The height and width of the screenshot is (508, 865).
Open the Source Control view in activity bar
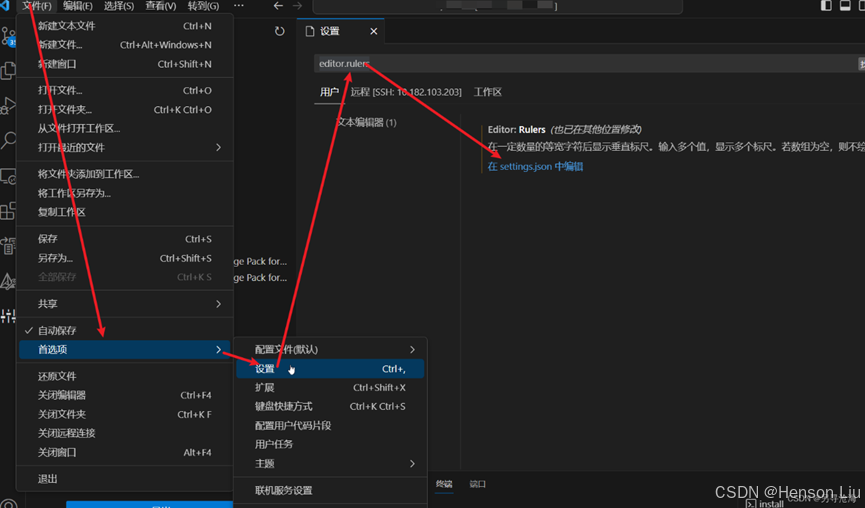(x=8, y=36)
